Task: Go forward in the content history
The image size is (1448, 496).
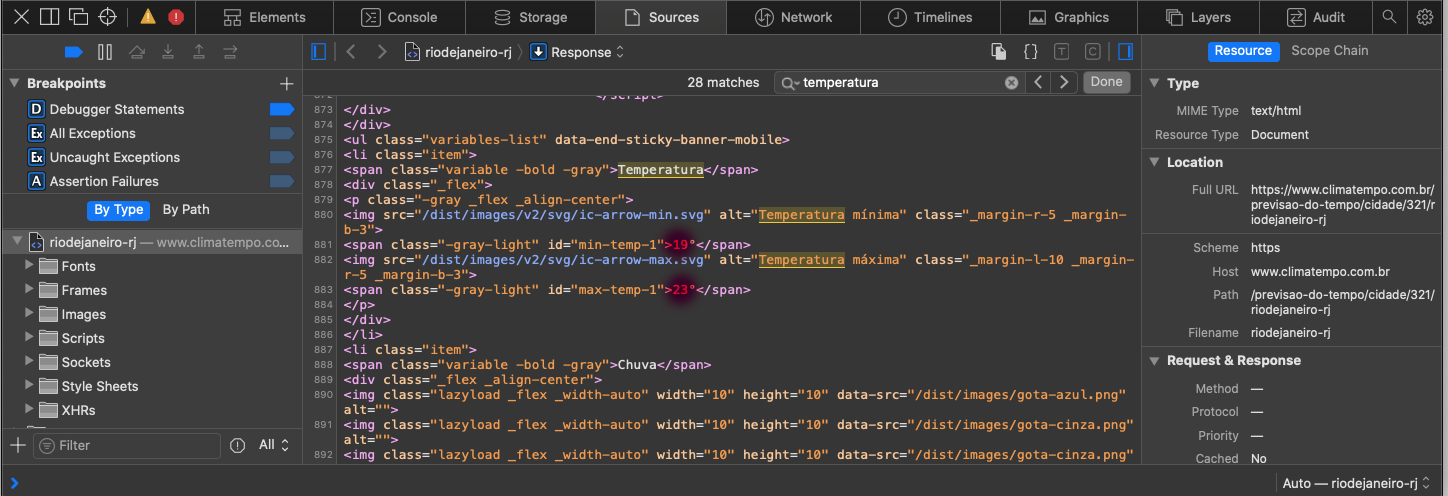Action: [x=381, y=51]
